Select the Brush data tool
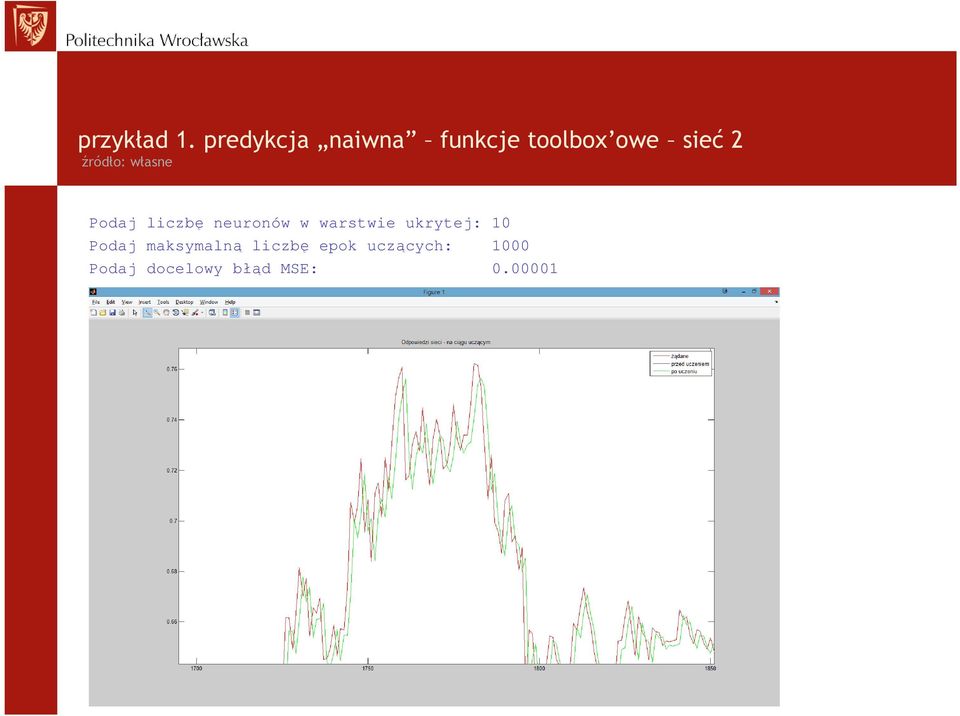This screenshot has height=716, width=960. coord(195,312)
